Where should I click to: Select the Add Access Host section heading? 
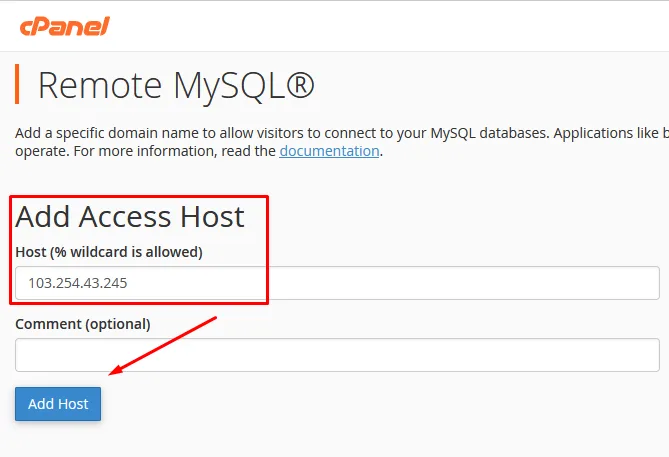(130, 216)
